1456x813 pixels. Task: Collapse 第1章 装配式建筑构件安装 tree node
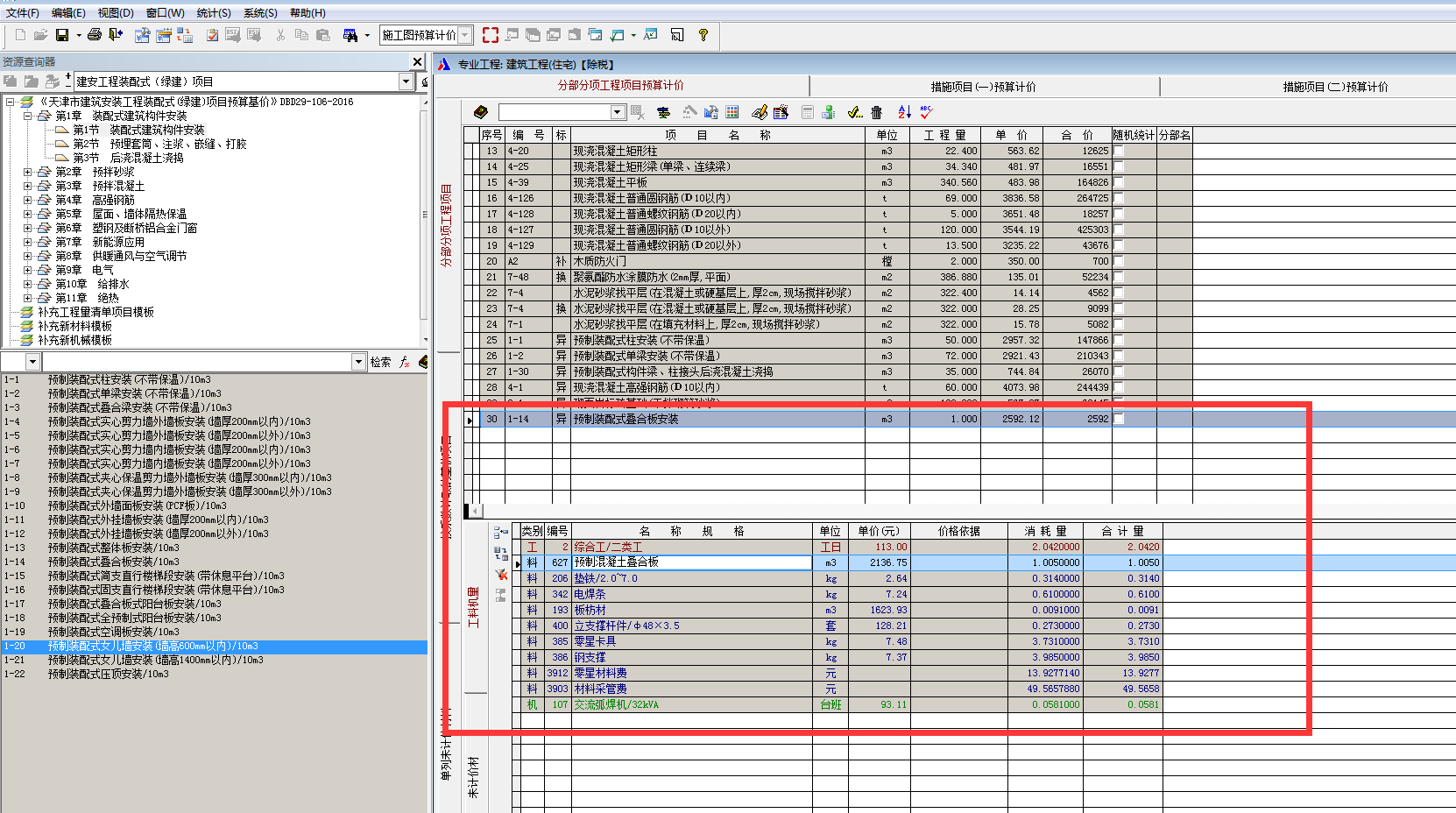[x=28, y=116]
